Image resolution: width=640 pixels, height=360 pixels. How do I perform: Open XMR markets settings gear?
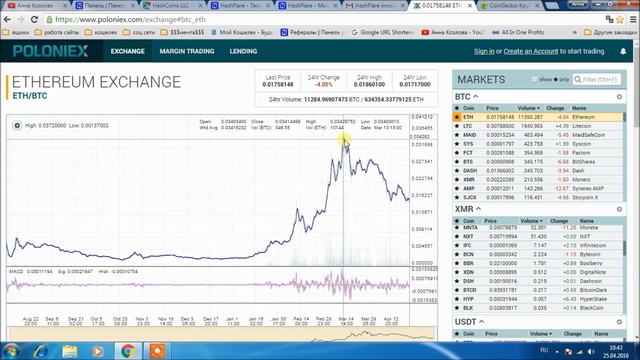[x=619, y=209]
